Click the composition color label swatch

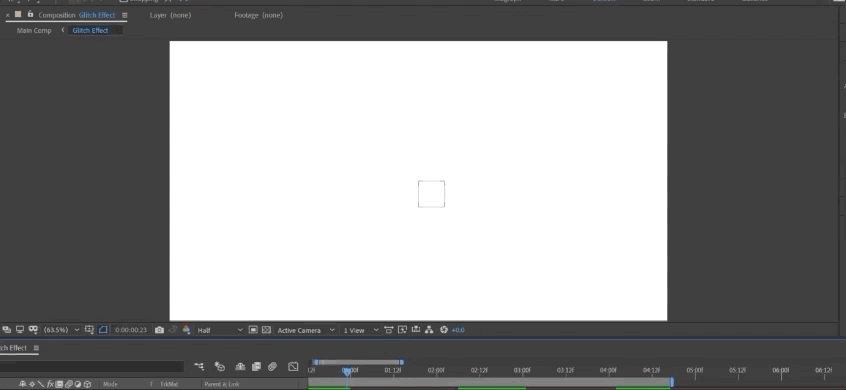(18, 15)
